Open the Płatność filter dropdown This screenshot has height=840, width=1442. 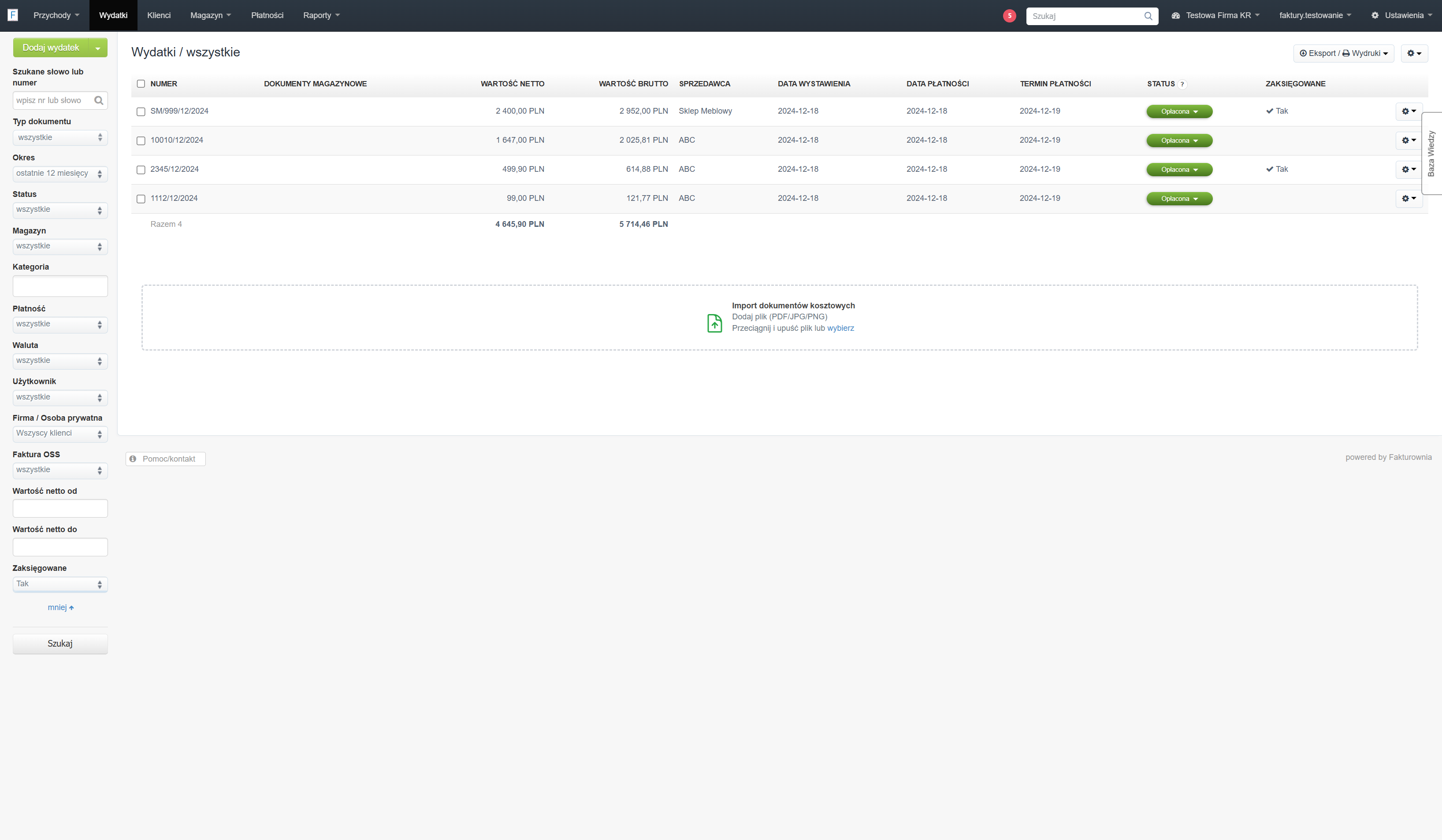[x=60, y=324]
